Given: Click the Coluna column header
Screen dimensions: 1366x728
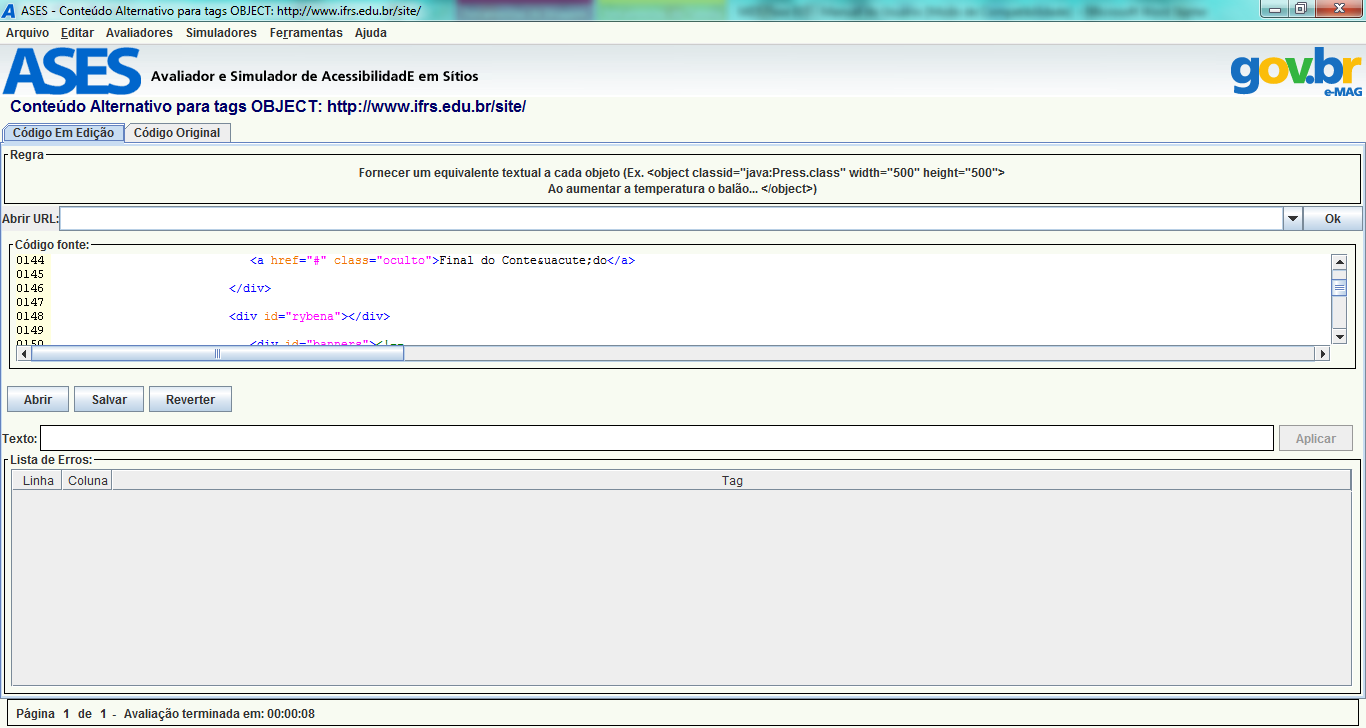Looking at the screenshot, I should (x=88, y=481).
